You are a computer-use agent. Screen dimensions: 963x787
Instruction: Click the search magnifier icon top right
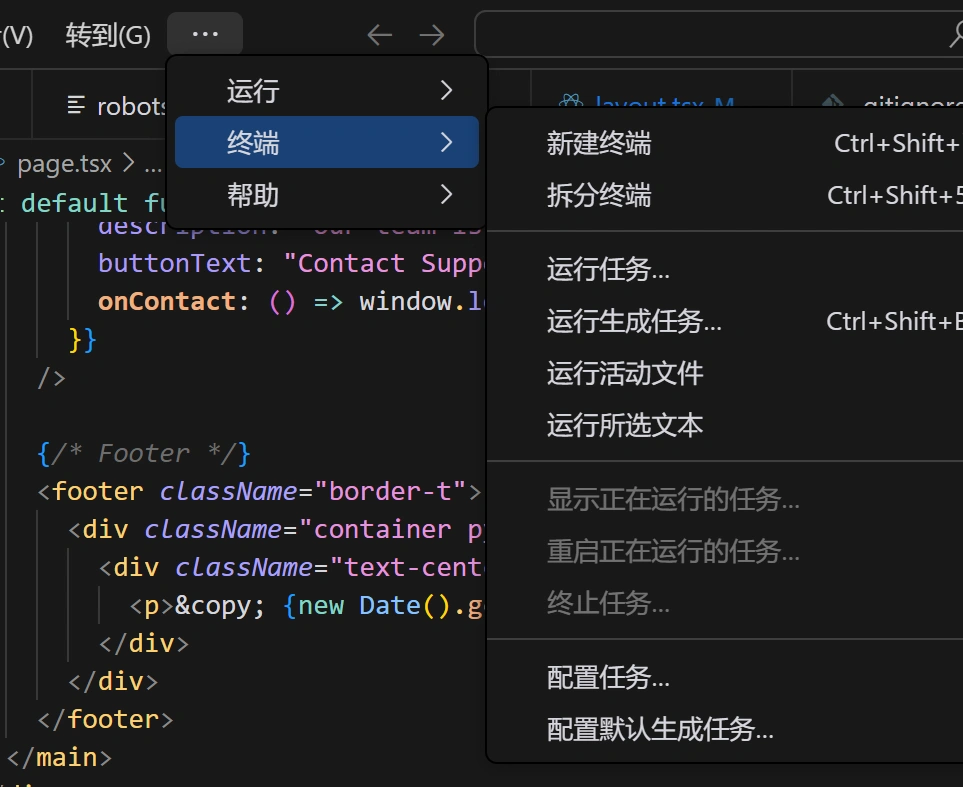pos(955,33)
